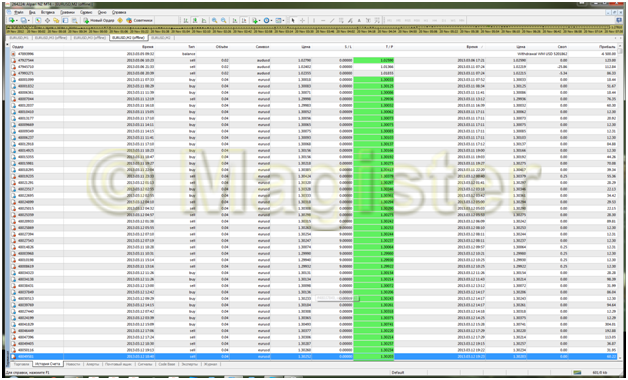Open the Алерты terminal tab

click(93, 364)
